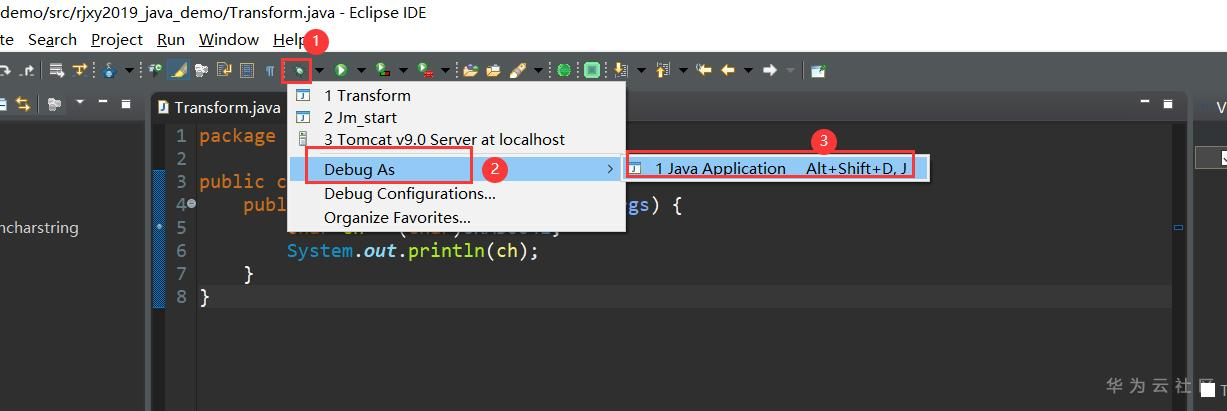Click the Toggle Breadcrumb icon
The width and height of the screenshot is (1227, 411).
coord(156,70)
